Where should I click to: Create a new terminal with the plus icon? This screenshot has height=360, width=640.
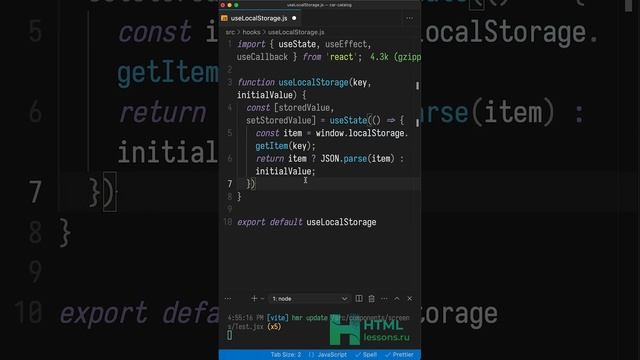click(254, 299)
